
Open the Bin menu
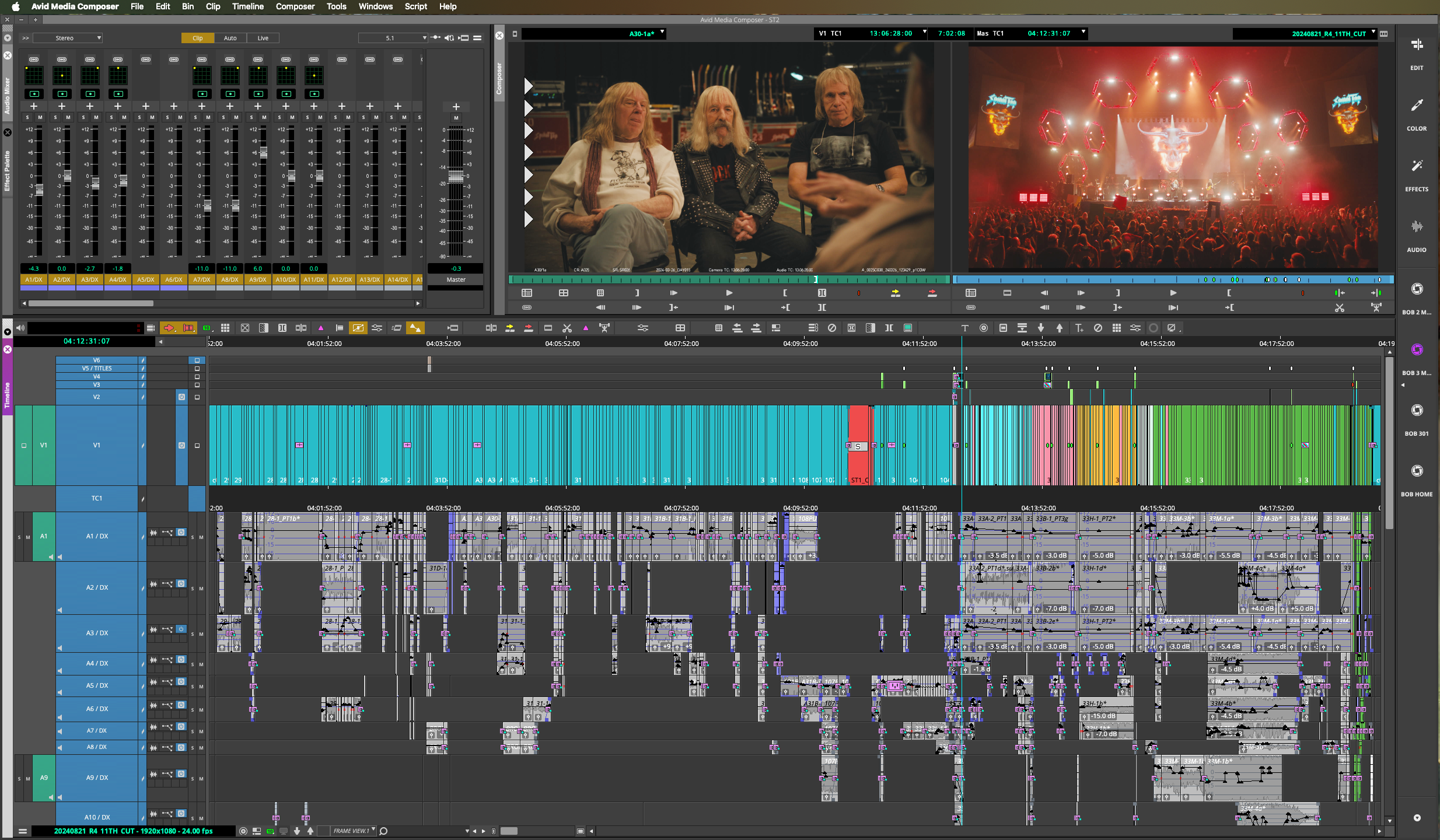tap(187, 6)
